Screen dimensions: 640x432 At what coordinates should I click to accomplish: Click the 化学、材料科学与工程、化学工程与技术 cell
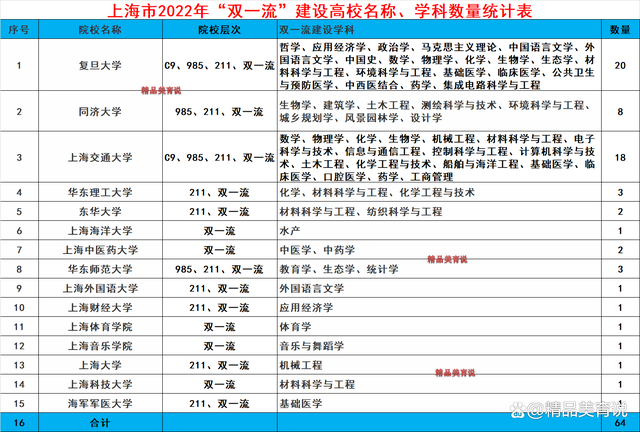point(439,192)
